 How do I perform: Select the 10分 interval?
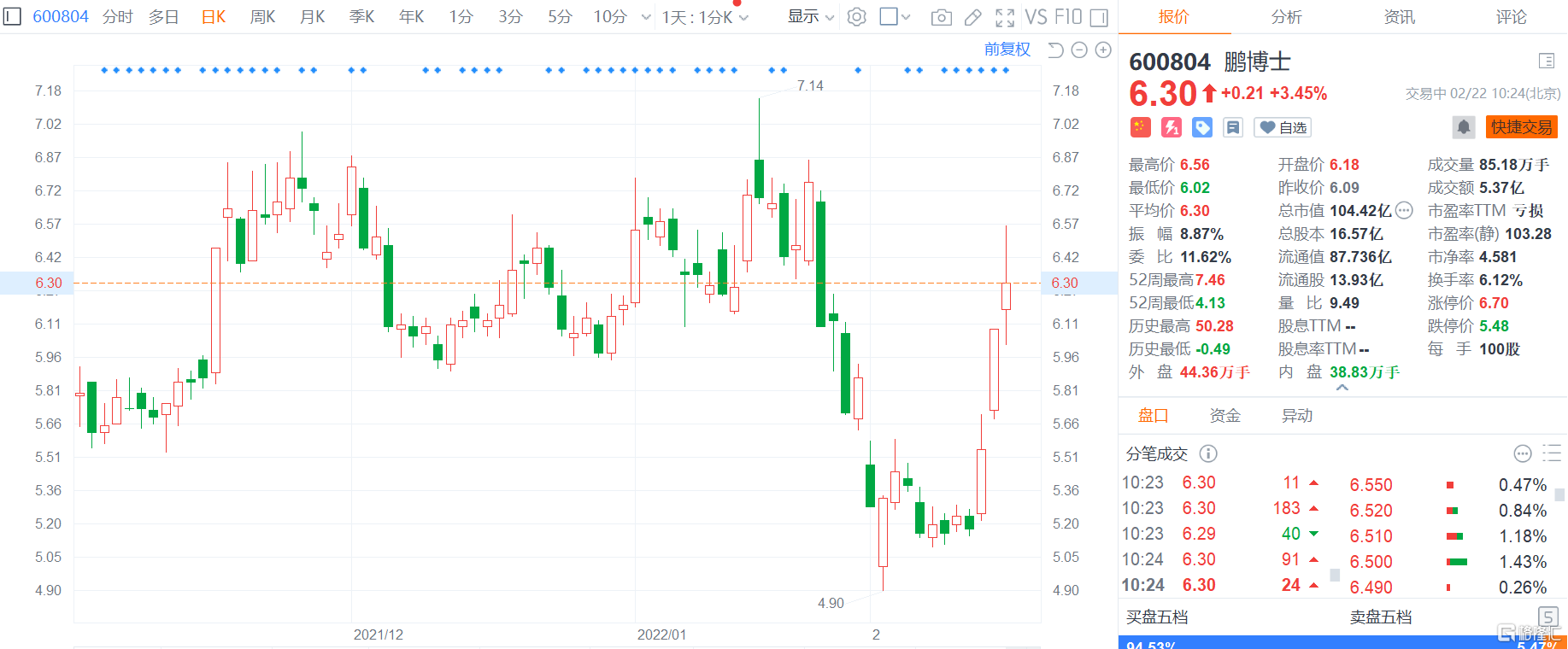pyautogui.click(x=610, y=17)
